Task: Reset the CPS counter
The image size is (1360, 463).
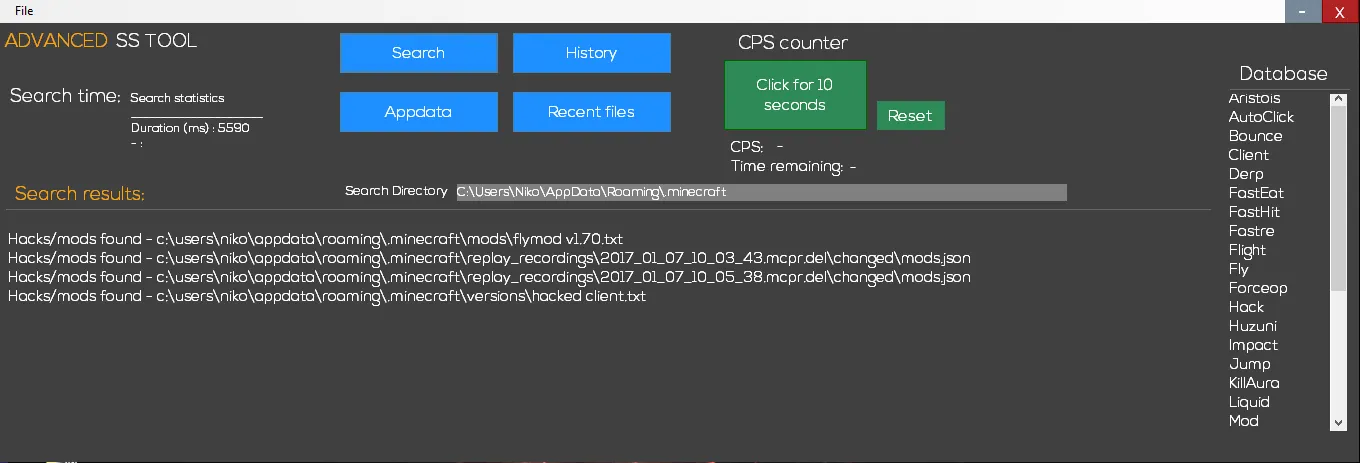Action: (x=910, y=116)
